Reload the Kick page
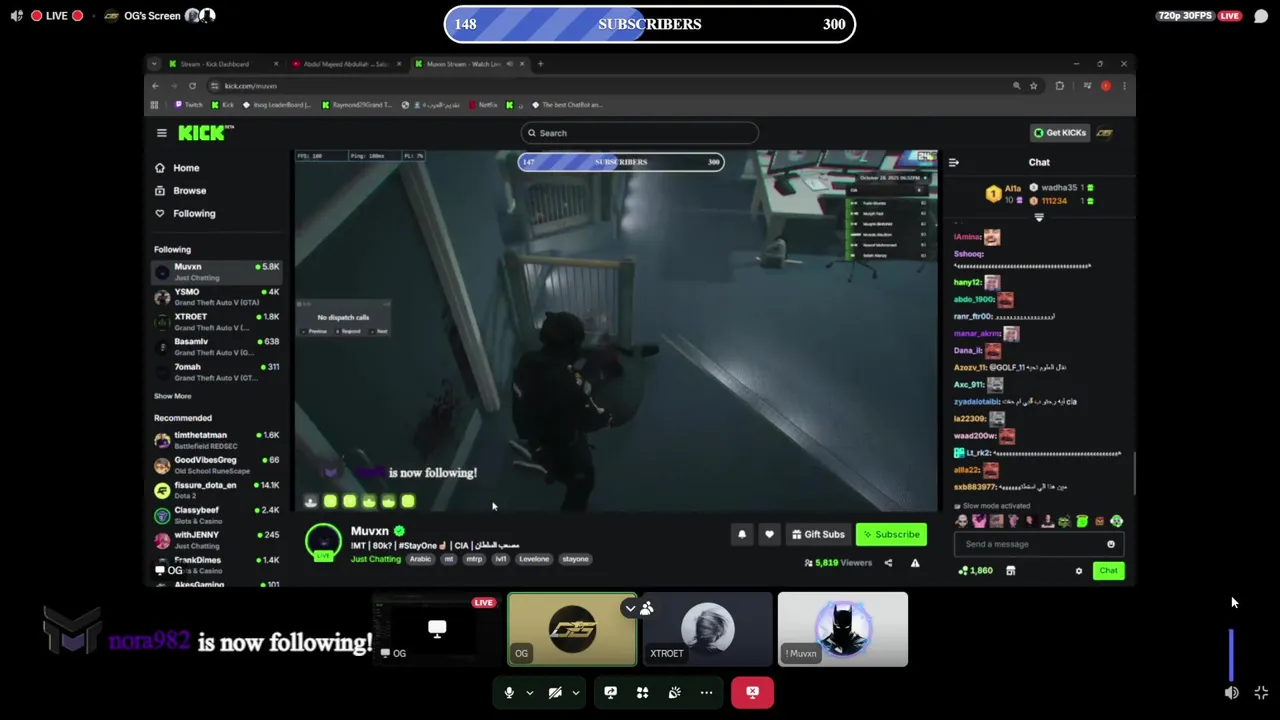Image resolution: width=1280 pixels, height=720 pixels. pos(192,86)
